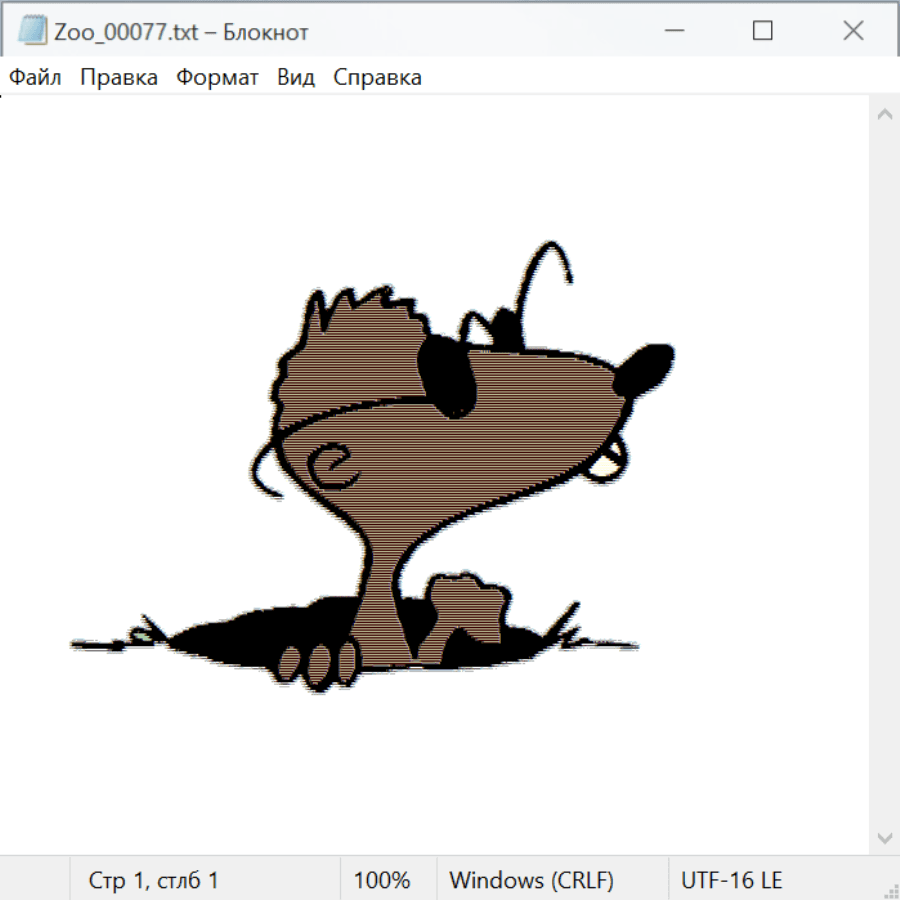Minimize the Notepad window

pyautogui.click(x=672, y=31)
